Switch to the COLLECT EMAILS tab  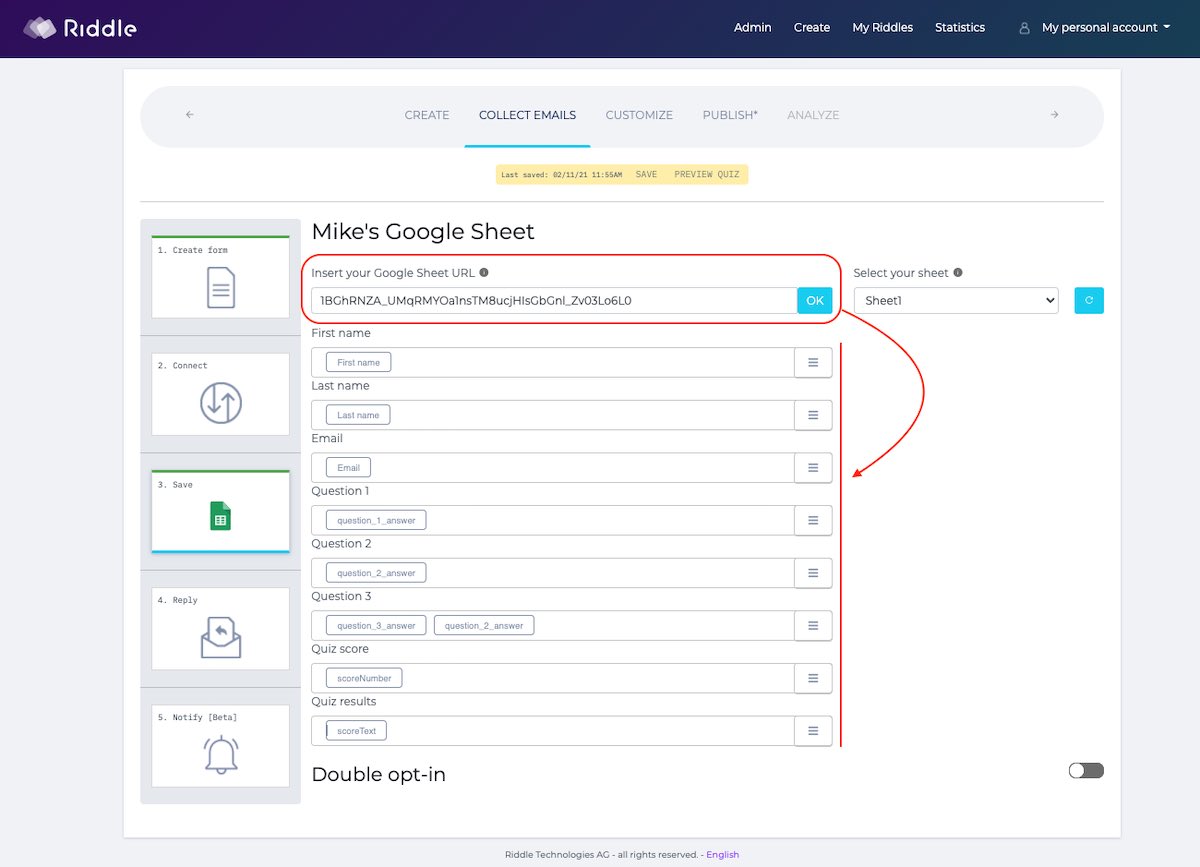pos(528,115)
